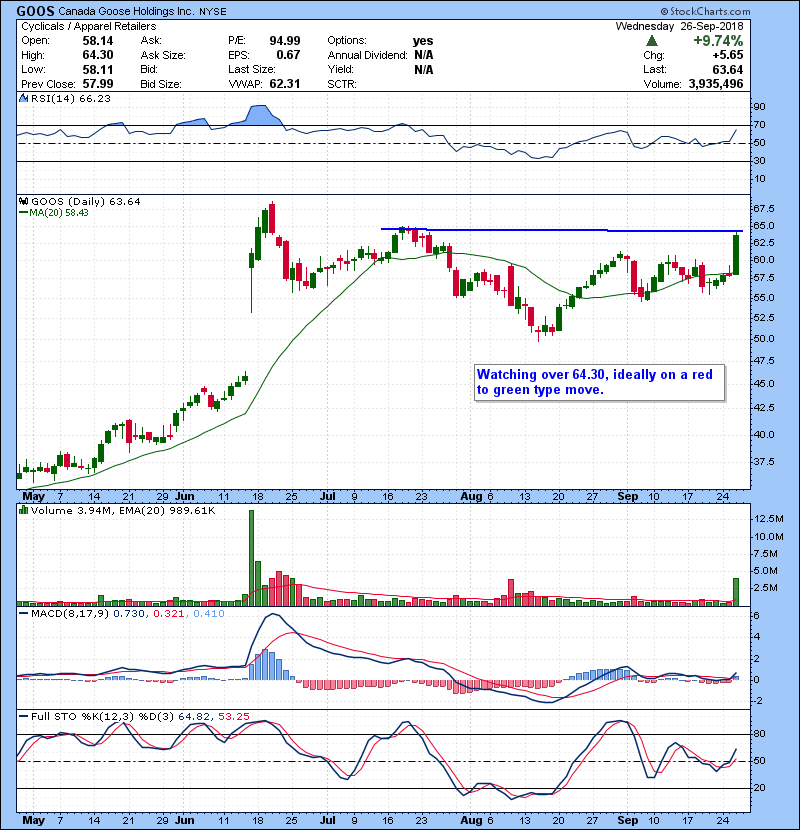Click the Full STO legend line marker
Screen dimensions: 800x830
tap(23, 716)
